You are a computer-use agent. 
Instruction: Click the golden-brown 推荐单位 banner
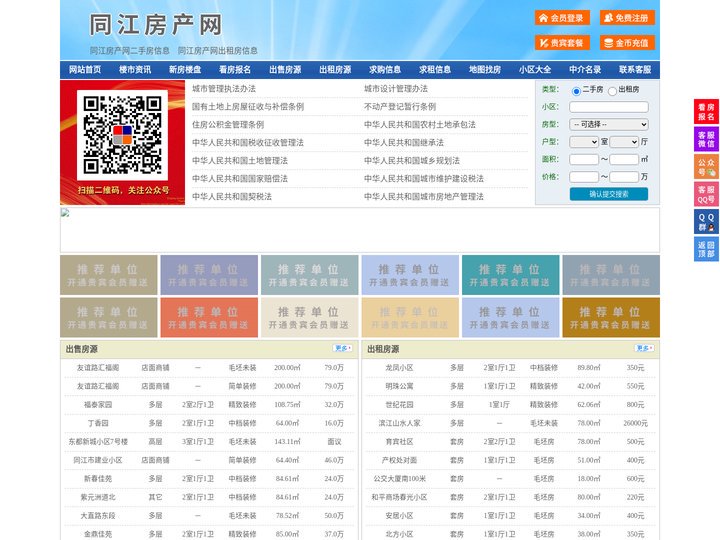(x=611, y=318)
